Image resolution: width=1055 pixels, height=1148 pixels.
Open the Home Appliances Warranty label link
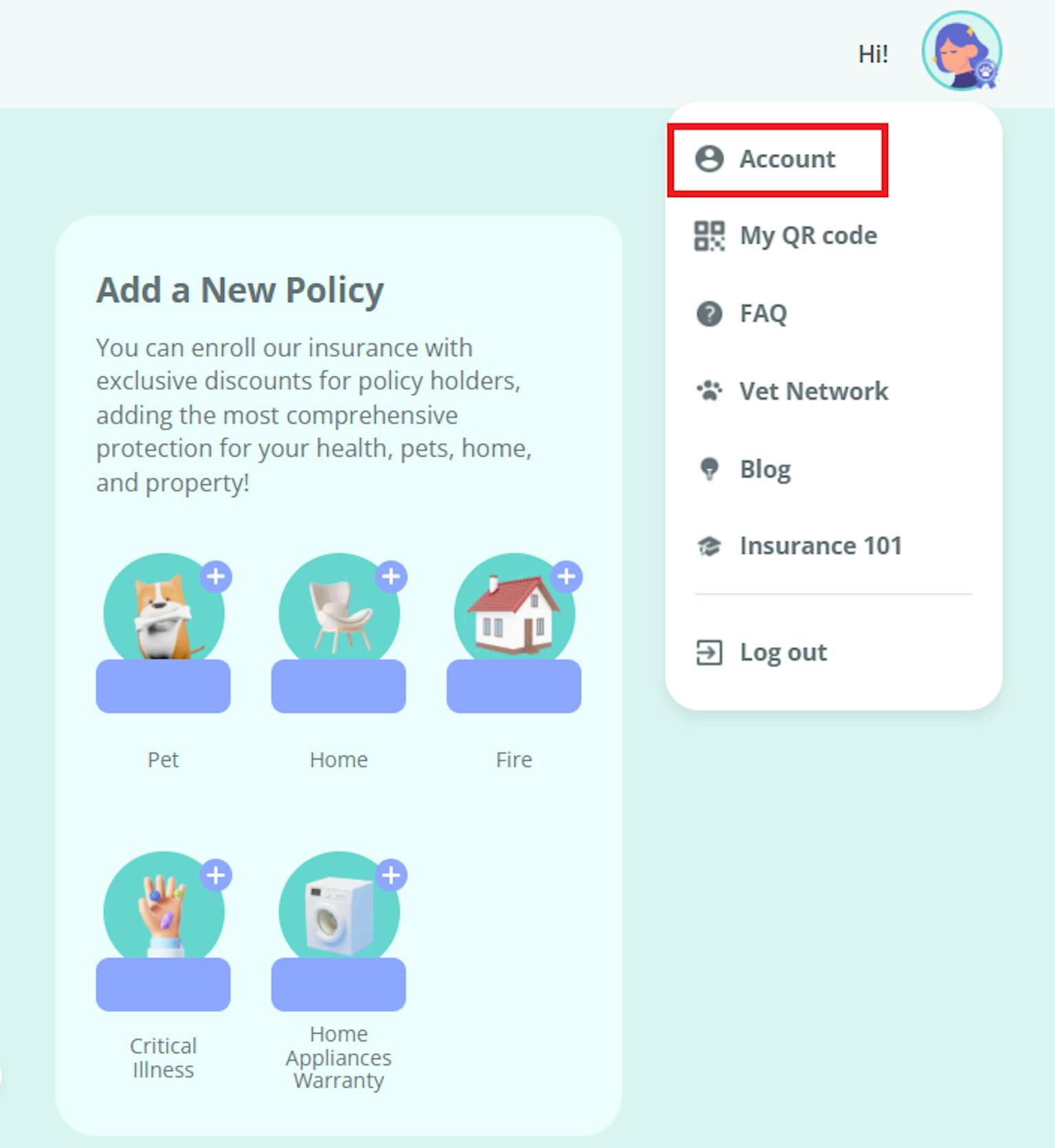click(338, 1057)
